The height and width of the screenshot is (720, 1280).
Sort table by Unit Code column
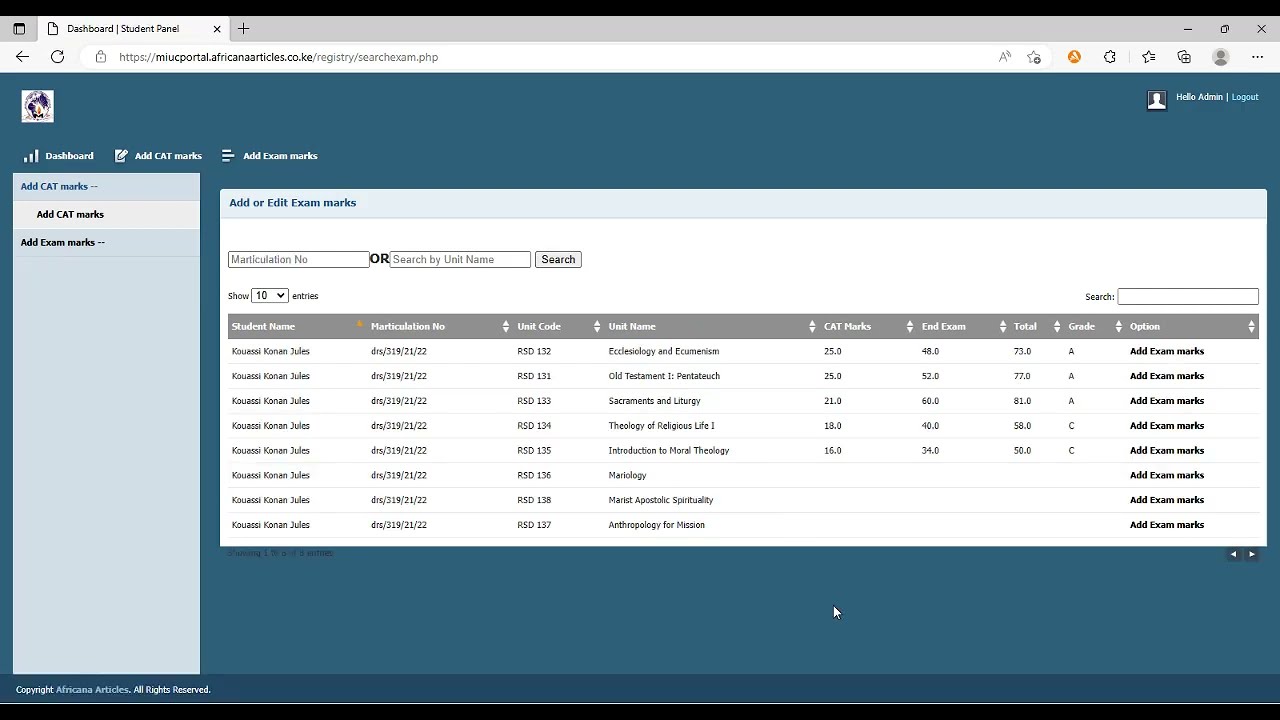click(x=559, y=326)
